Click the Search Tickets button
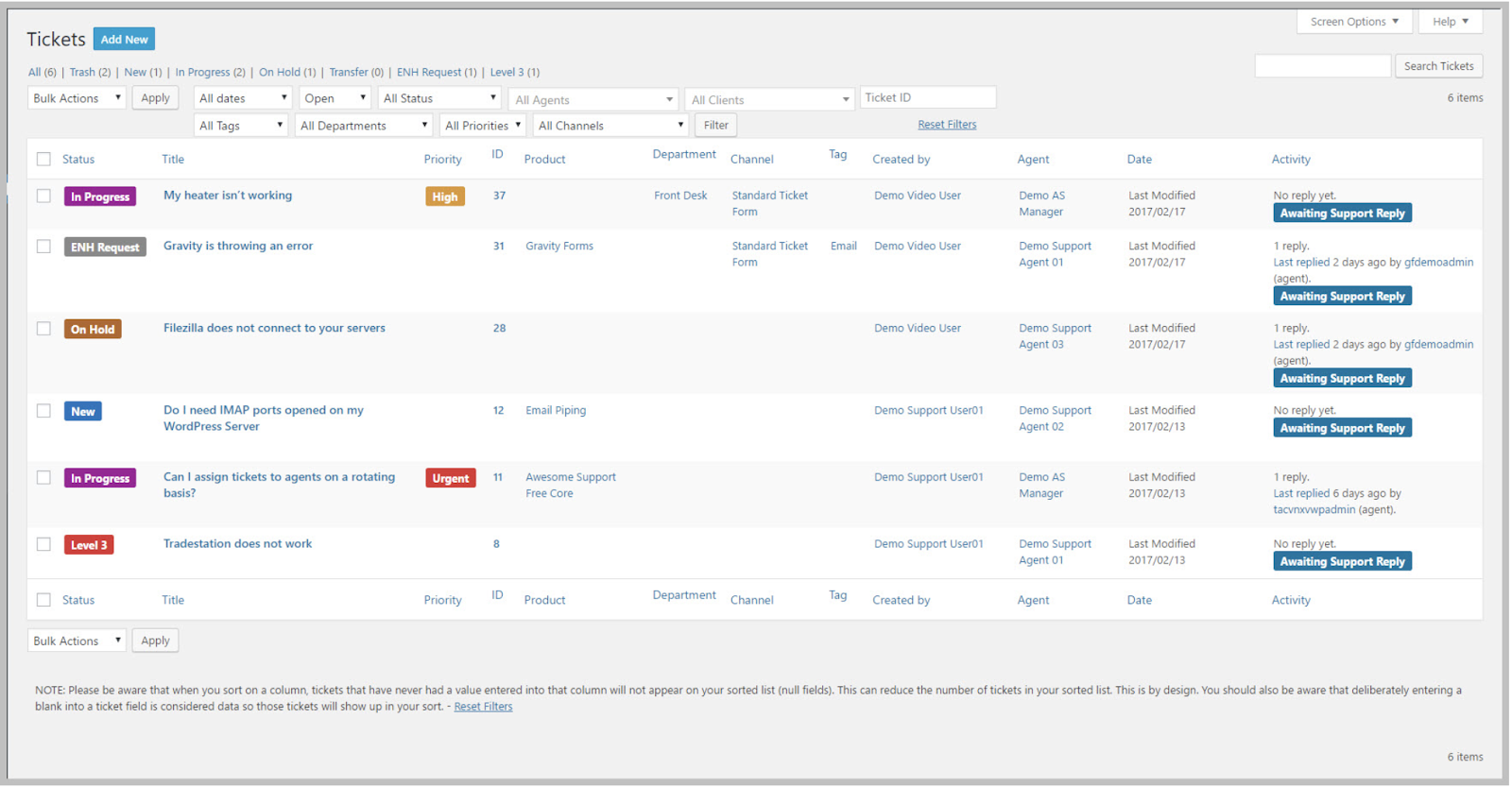Screen dimensions: 1512x787 pos(1437,66)
